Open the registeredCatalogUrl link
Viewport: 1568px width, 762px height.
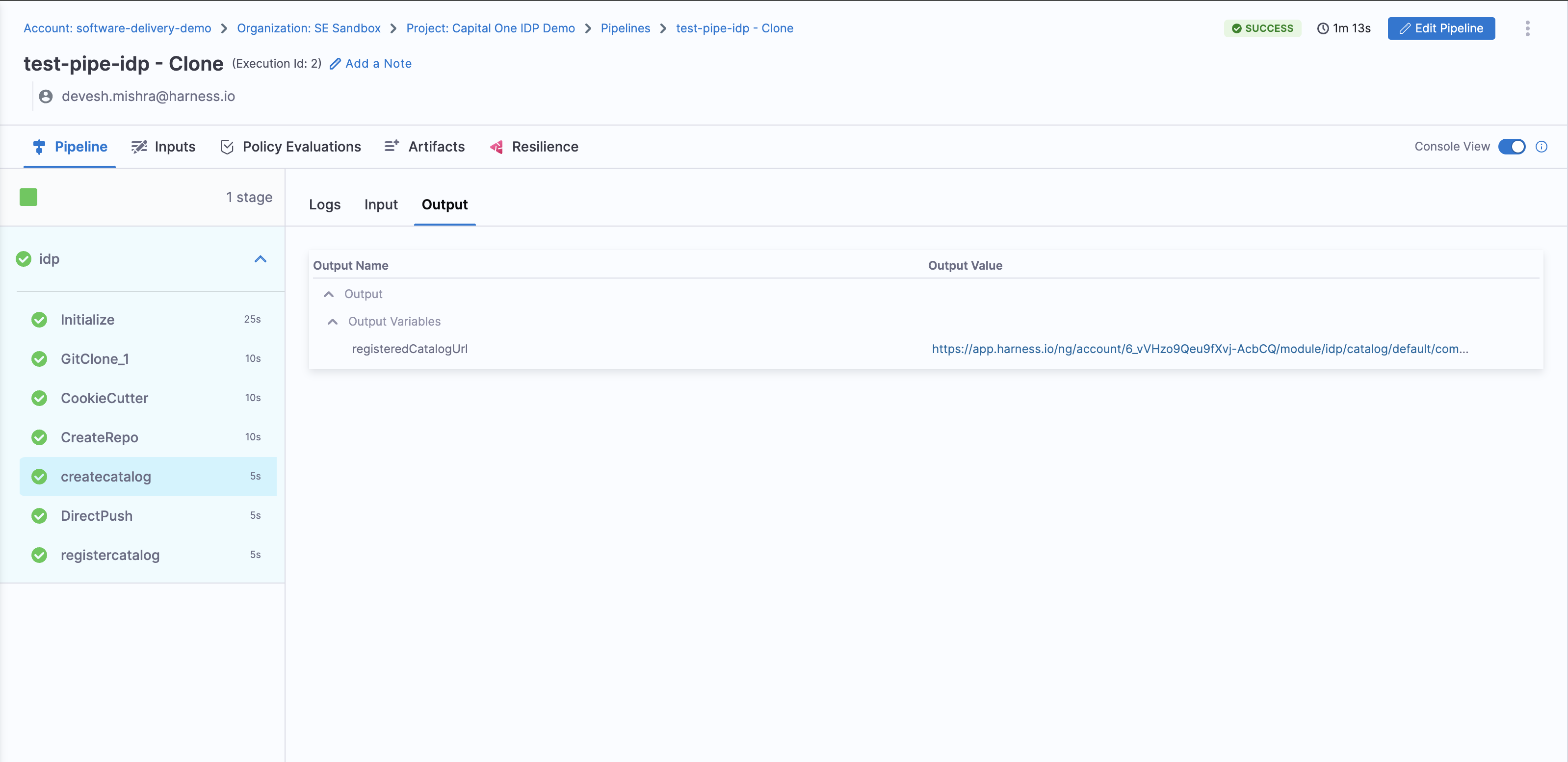click(1200, 349)
